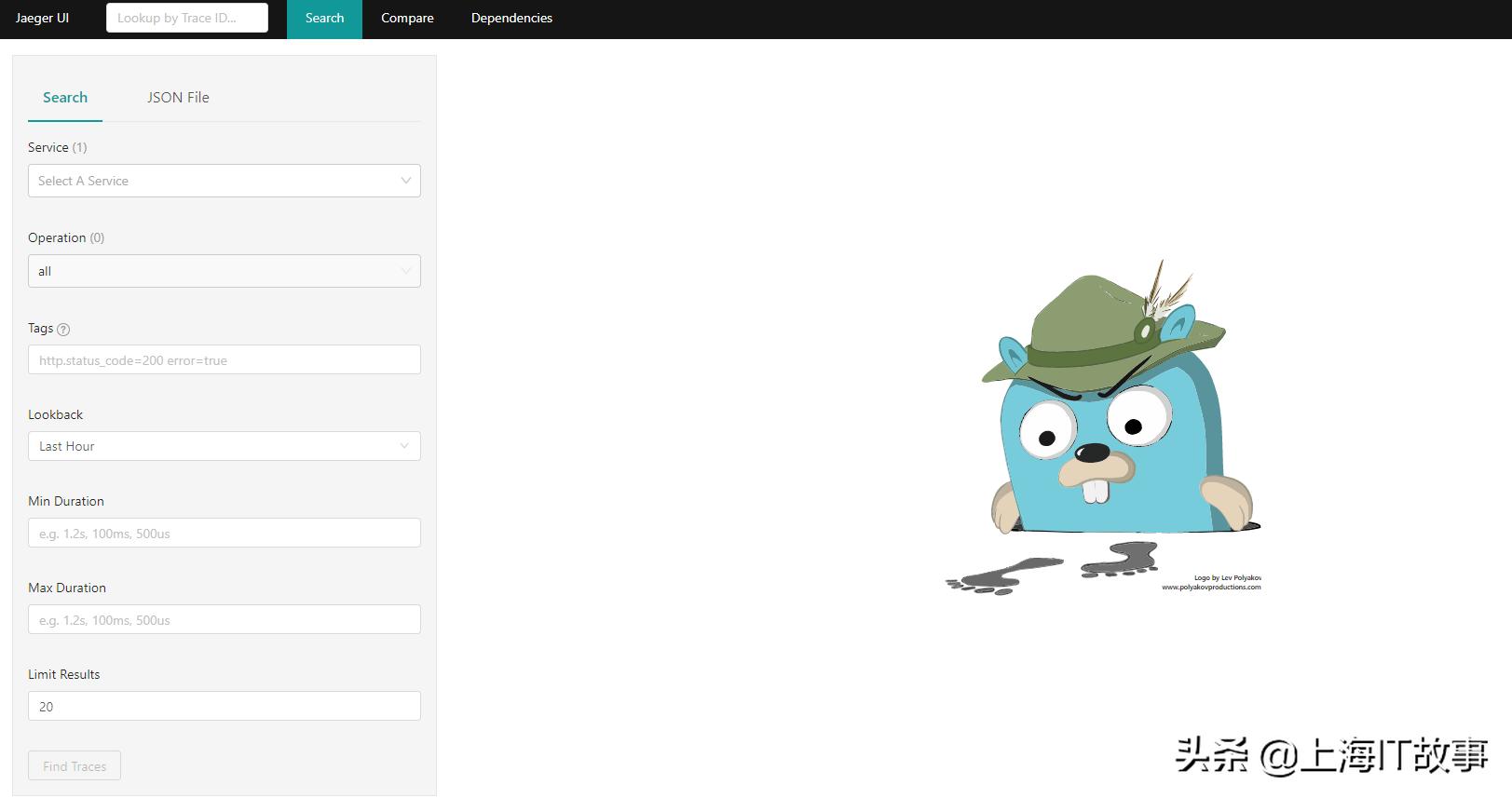Switch to the JSON File tab

click(x=178, y=98)
